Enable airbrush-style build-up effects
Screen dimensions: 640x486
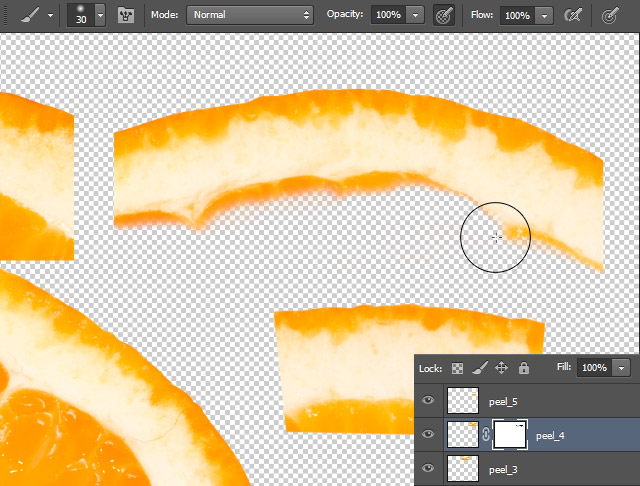pos(573,16)
